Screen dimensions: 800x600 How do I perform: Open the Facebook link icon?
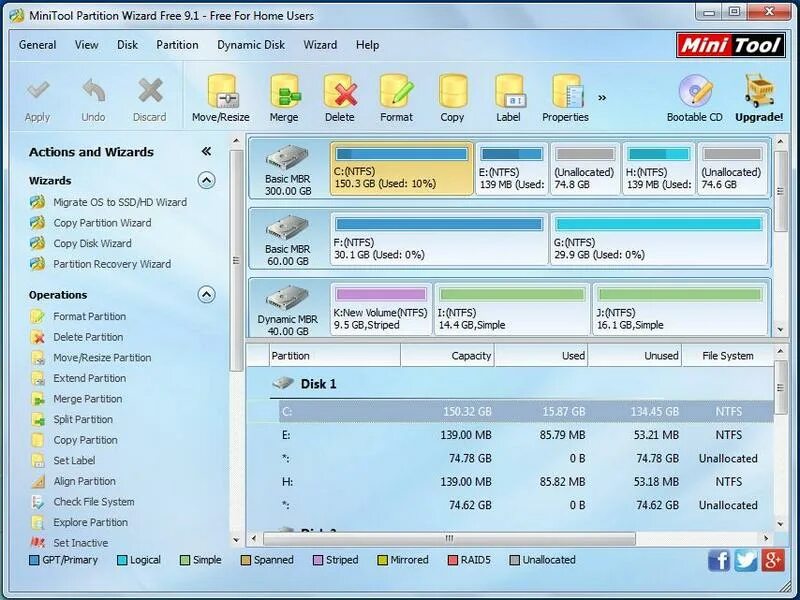point(719,560)
